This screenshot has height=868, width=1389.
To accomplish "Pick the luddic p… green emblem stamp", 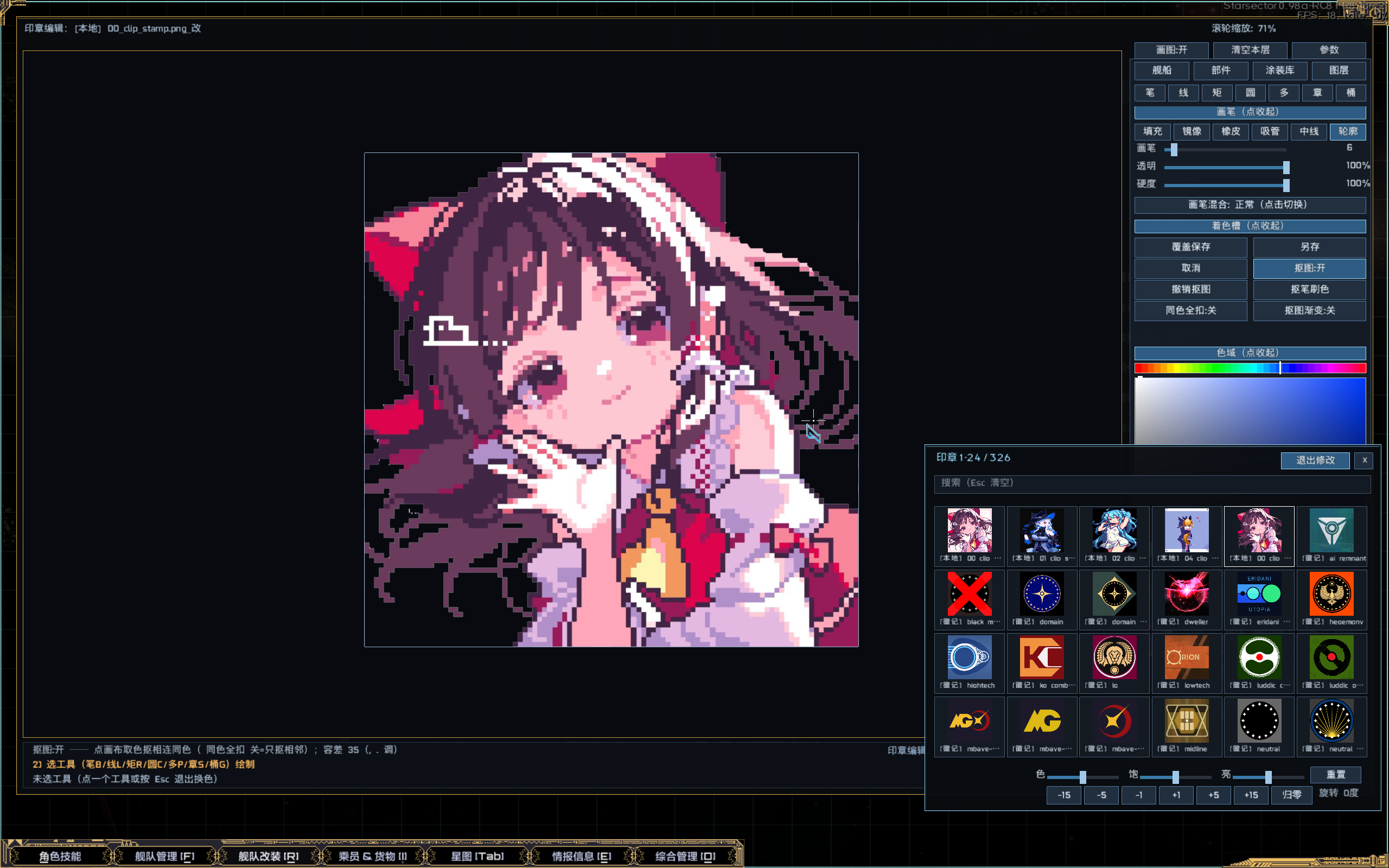I will click(1331, 663).
